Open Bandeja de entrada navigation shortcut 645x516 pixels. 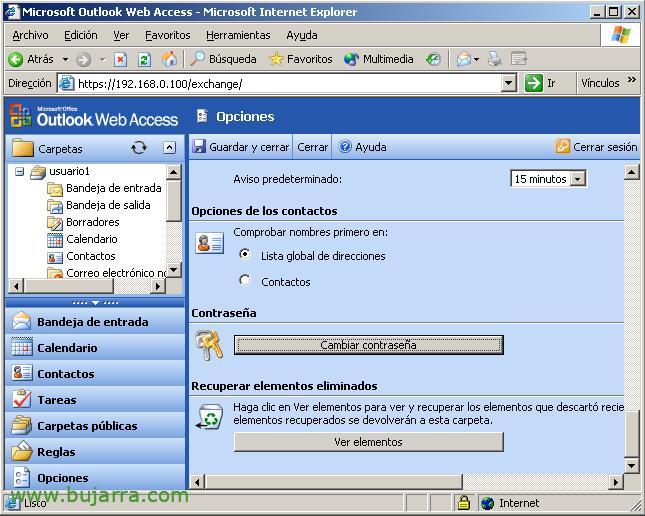pos(95,321)
